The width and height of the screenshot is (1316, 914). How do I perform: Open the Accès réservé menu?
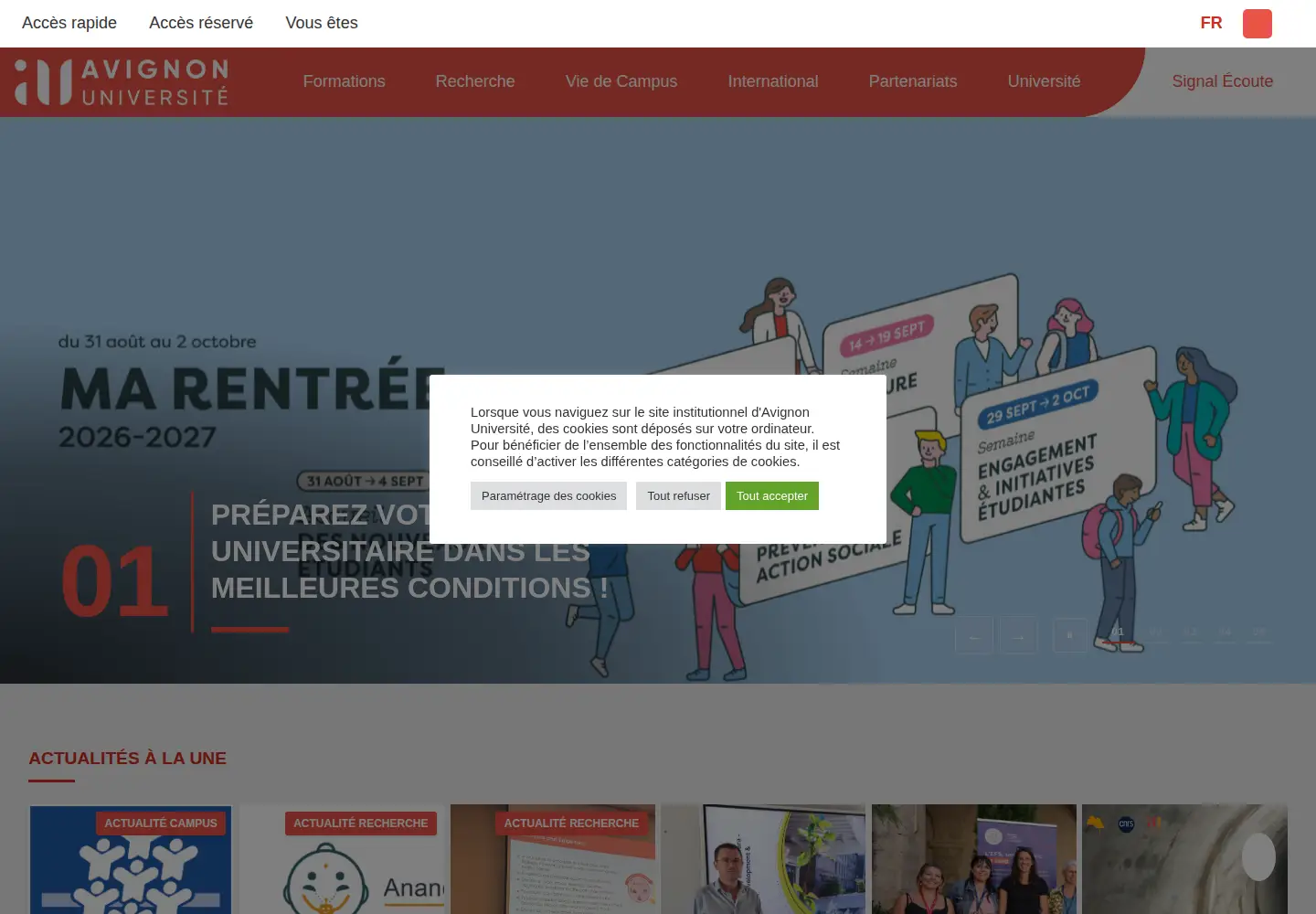(x=201, y=23)
